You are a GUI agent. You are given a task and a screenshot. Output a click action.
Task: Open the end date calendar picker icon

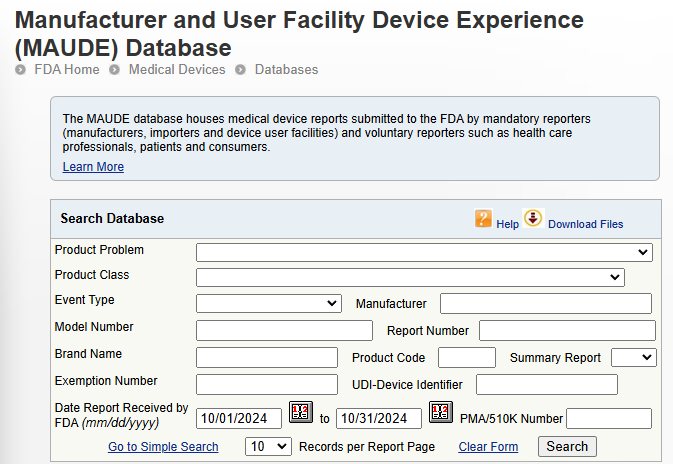coord(440,411)
